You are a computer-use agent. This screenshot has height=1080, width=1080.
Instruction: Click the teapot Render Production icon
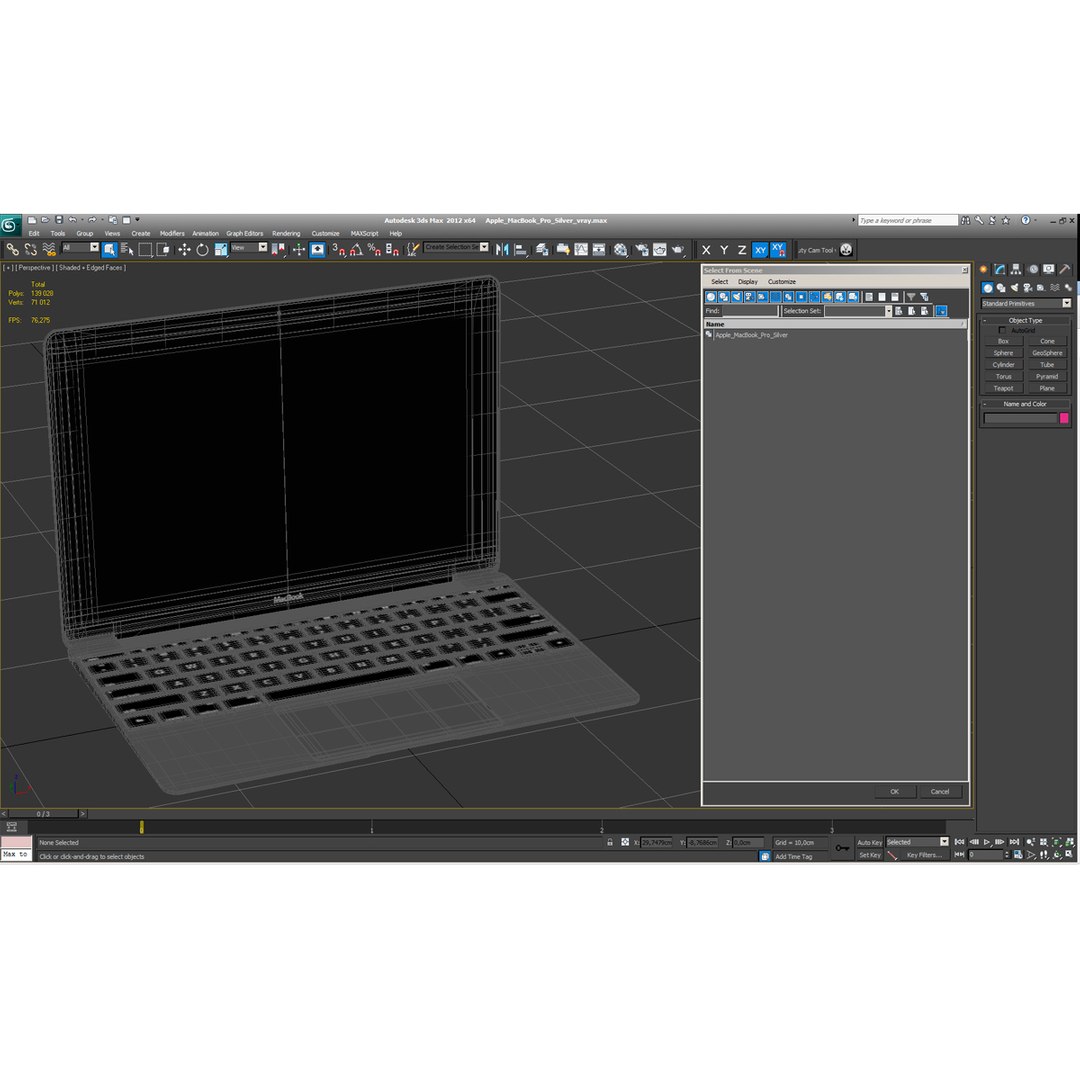tap(678, 249)
